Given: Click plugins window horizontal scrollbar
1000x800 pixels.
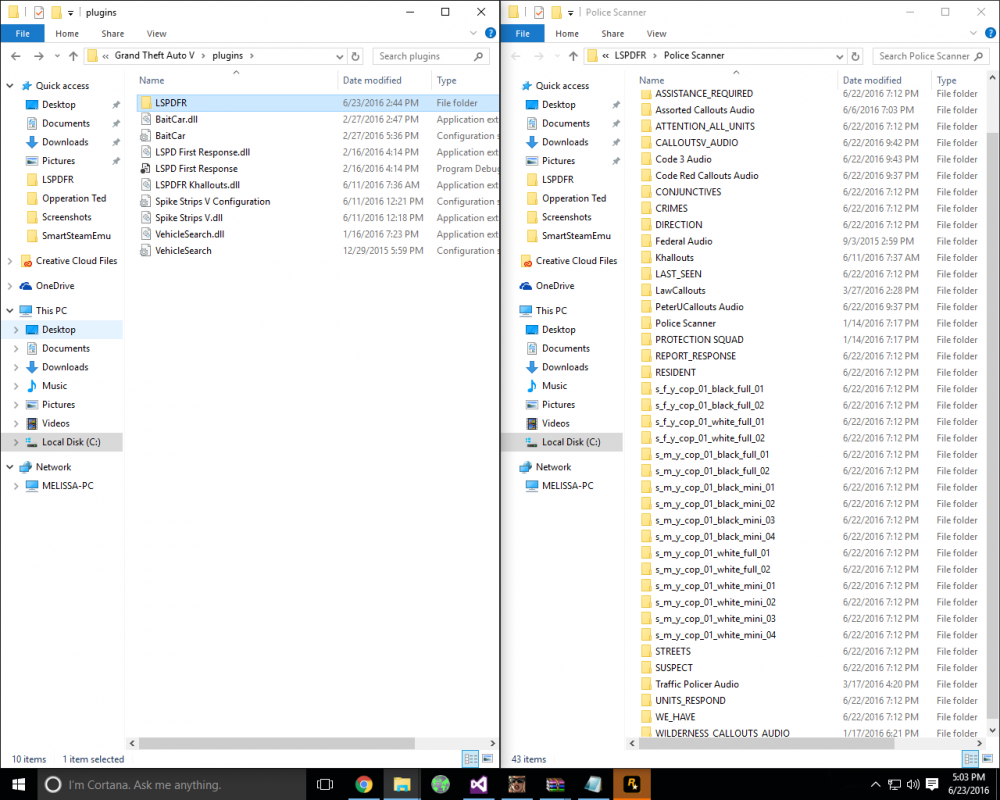Looking at the screenshot, I should (x=277, y=743).
